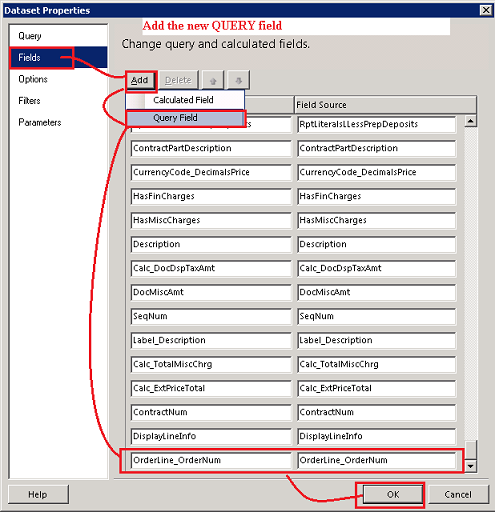This screenshot has width=495, height=512.
Task: Choose Query Field from Add menu
Action: [185, 118]
